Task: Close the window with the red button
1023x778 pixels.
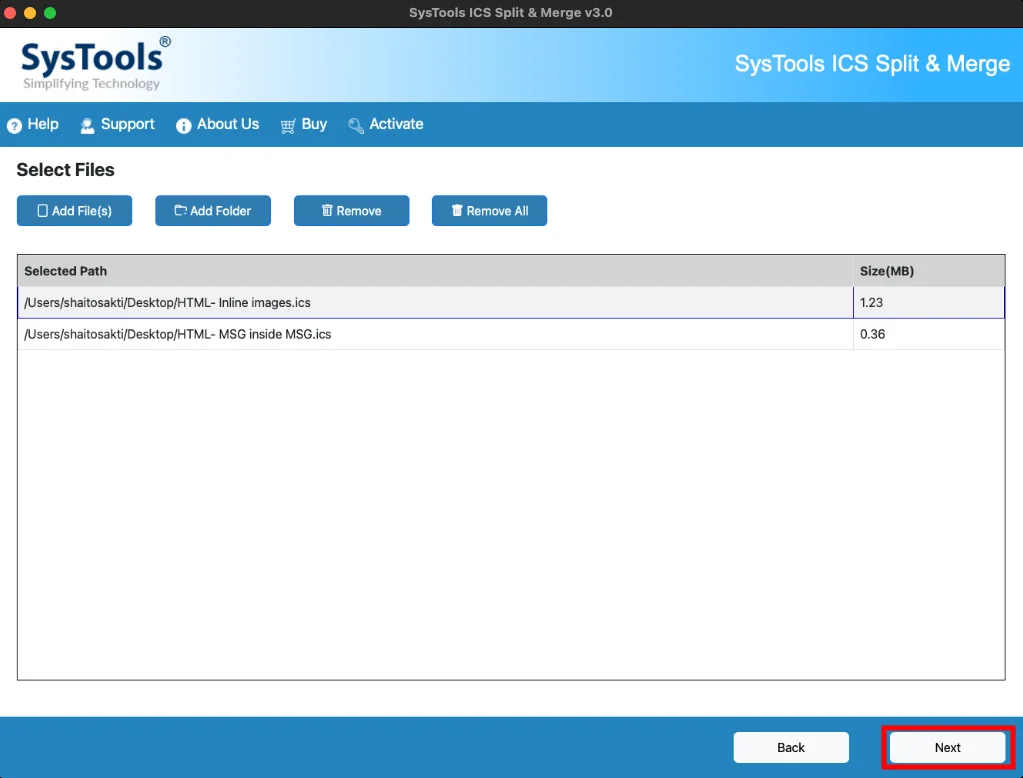Action: point(10,12)
